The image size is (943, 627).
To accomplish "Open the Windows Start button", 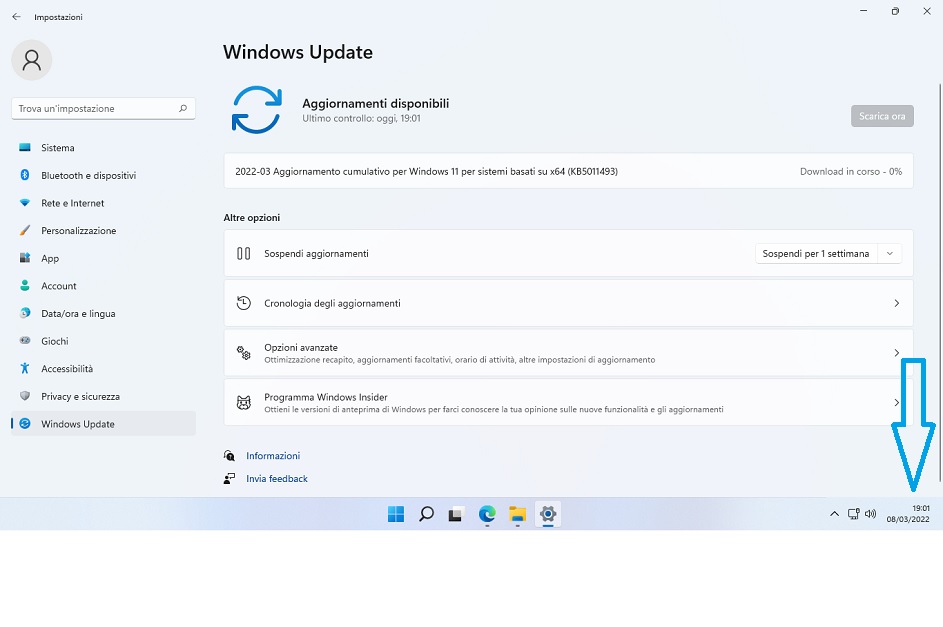I will tap(396, 514).
